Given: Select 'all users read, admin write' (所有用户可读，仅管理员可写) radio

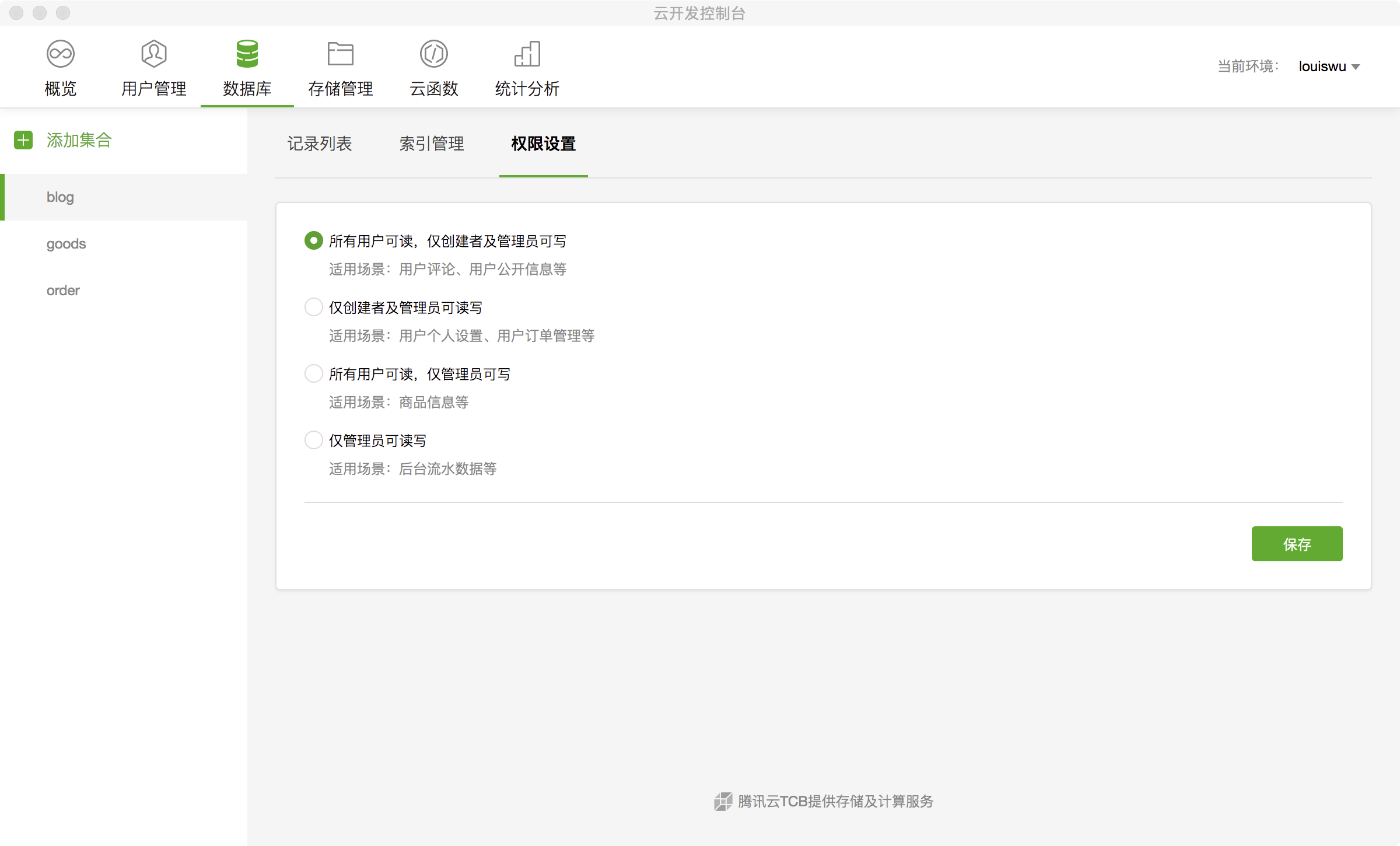Looking at the screenshot, I should [314, 373].
